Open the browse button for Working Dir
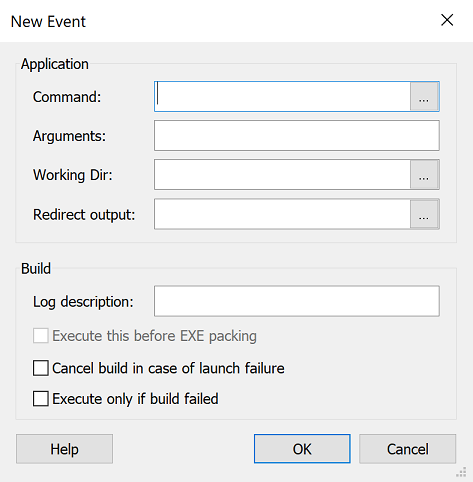473x482 pixels. tap(424, 175)
